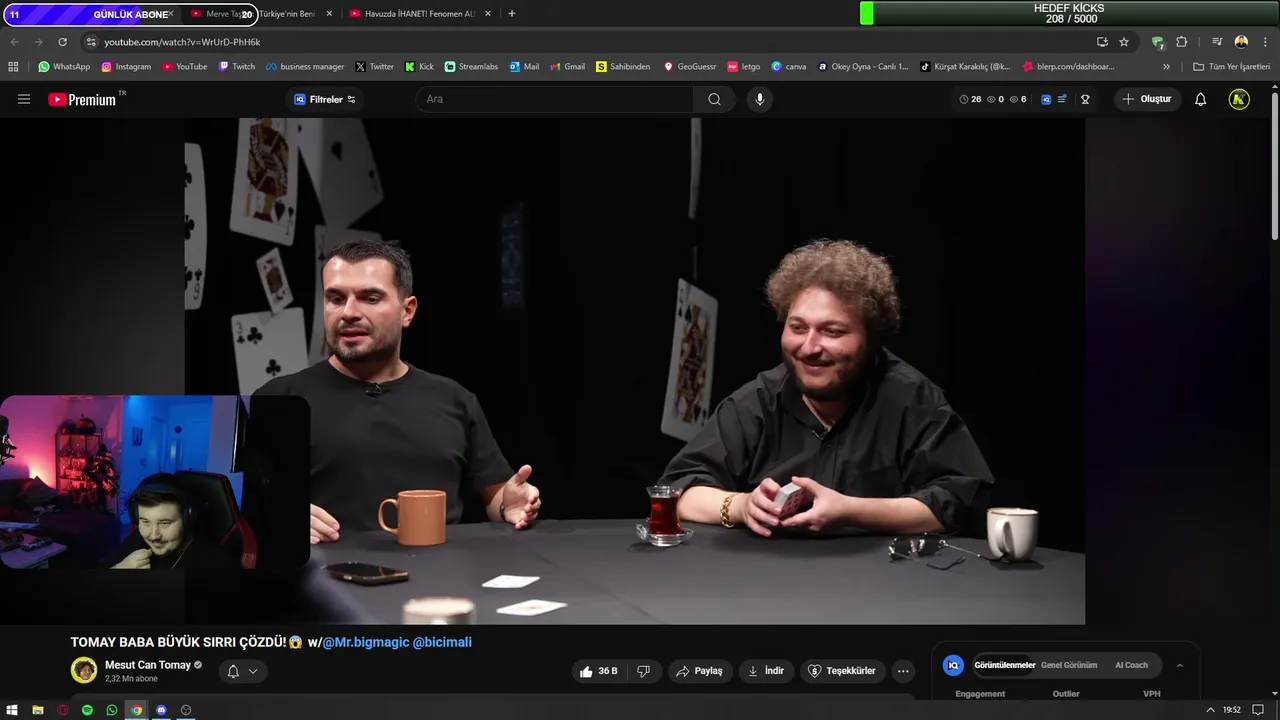Expand overflow bookmarks chevron

tap(1166, 67)
